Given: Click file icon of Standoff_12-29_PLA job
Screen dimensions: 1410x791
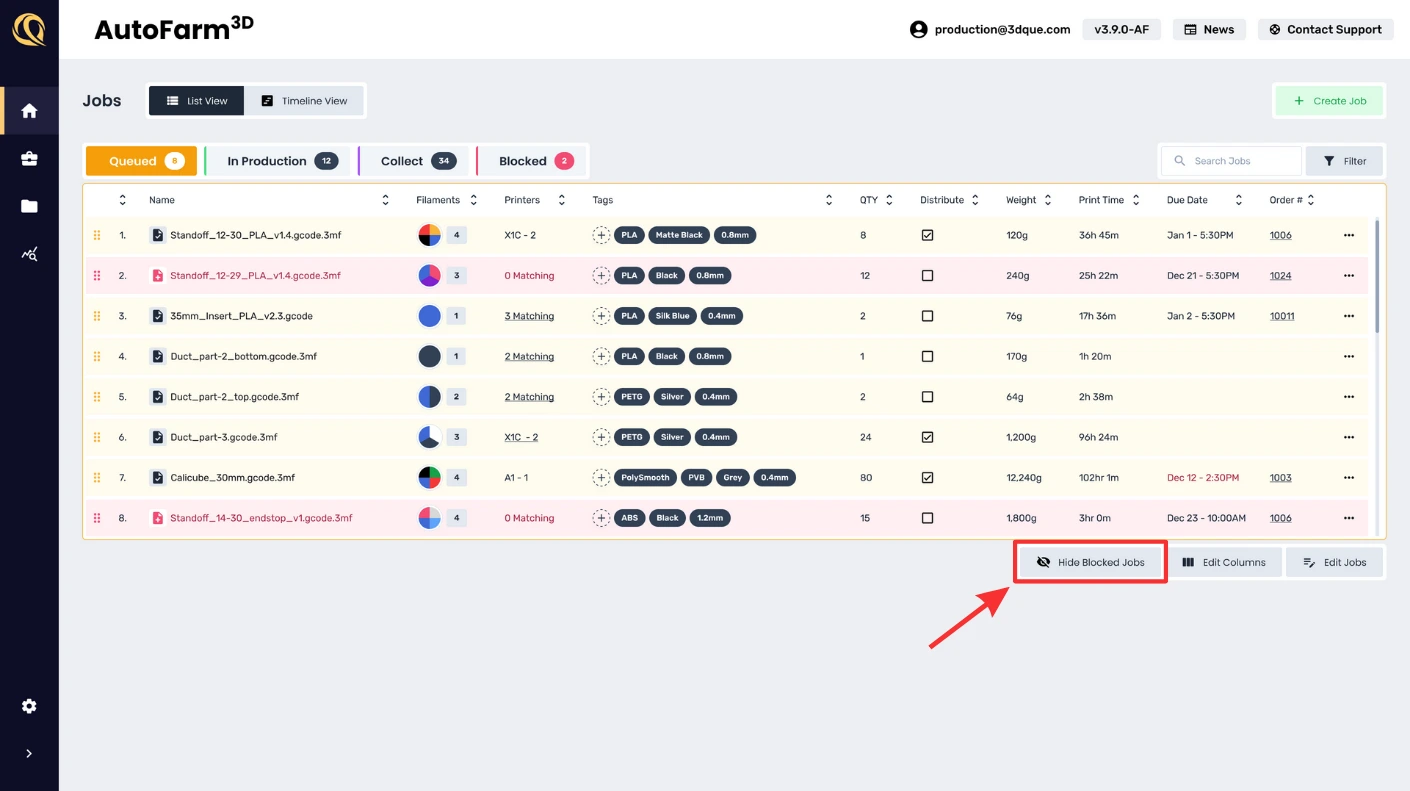Looking at the screenshot, I should click(x=157, y=275).
